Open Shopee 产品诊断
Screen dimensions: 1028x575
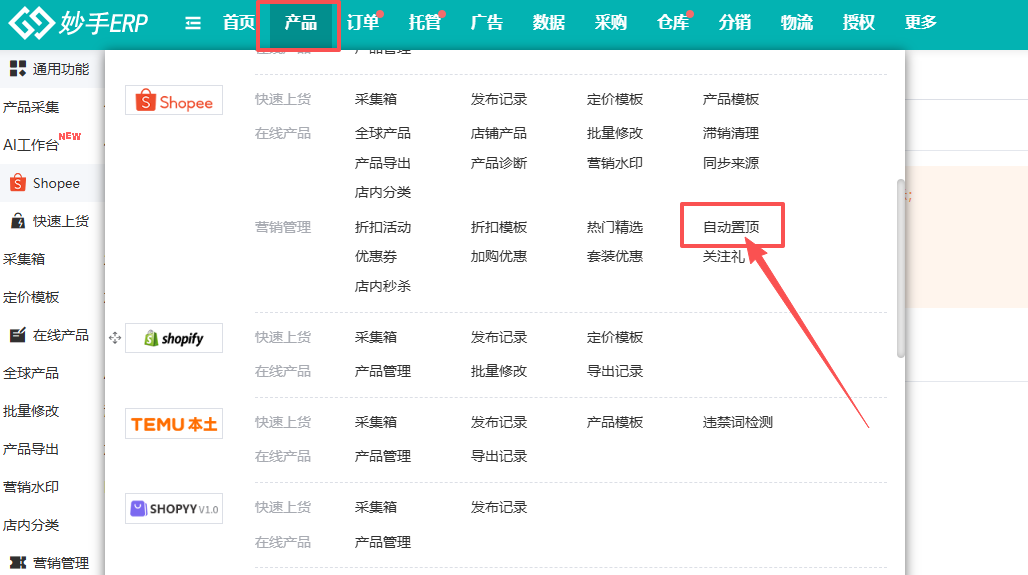pos(499,163)
